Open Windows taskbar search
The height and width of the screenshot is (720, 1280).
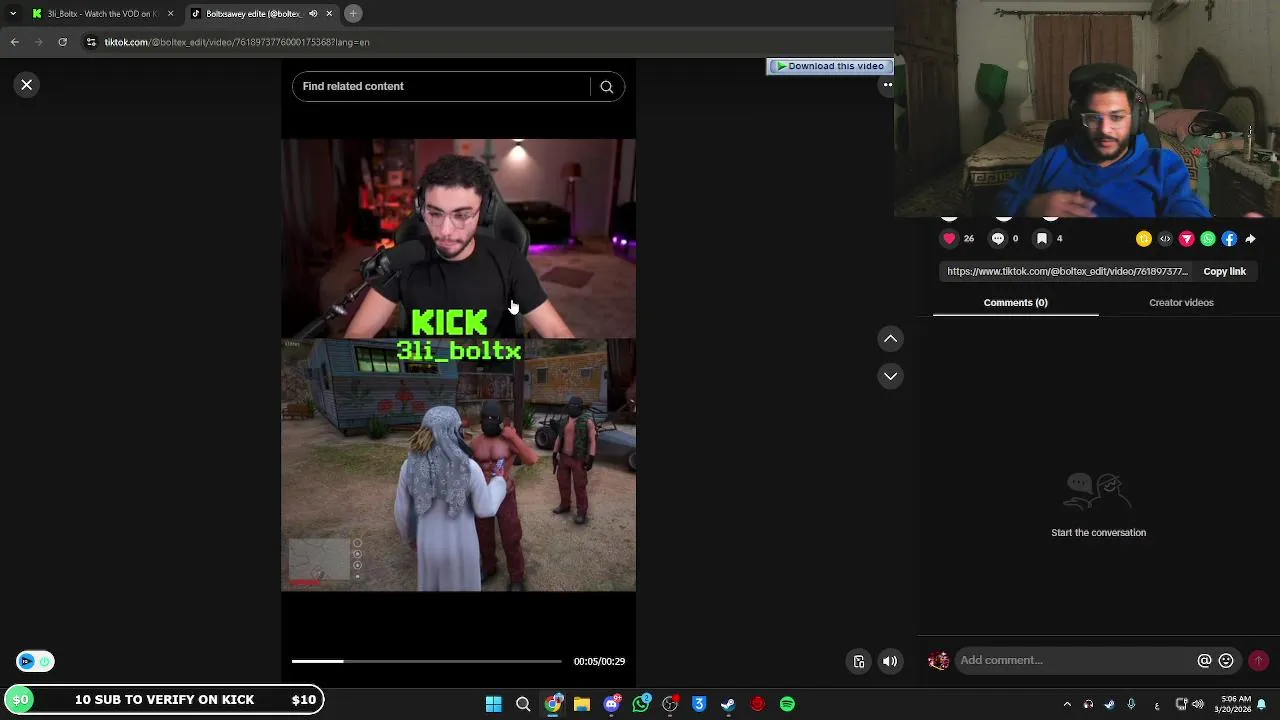(x=523, y=704)
